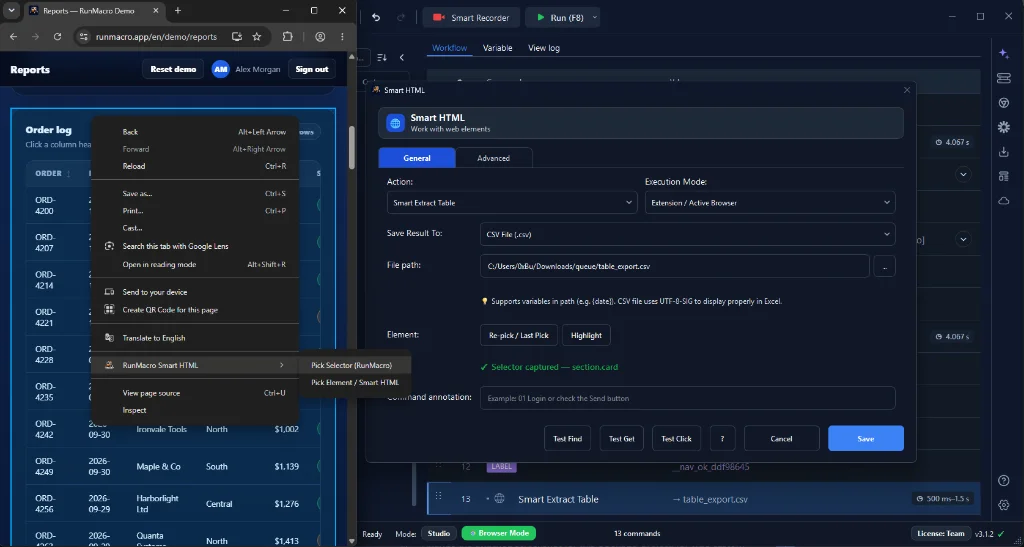Cancel the Smart HTML dialog
The width and height of the screenshot is (1024, 547).
tap(782, 439)
